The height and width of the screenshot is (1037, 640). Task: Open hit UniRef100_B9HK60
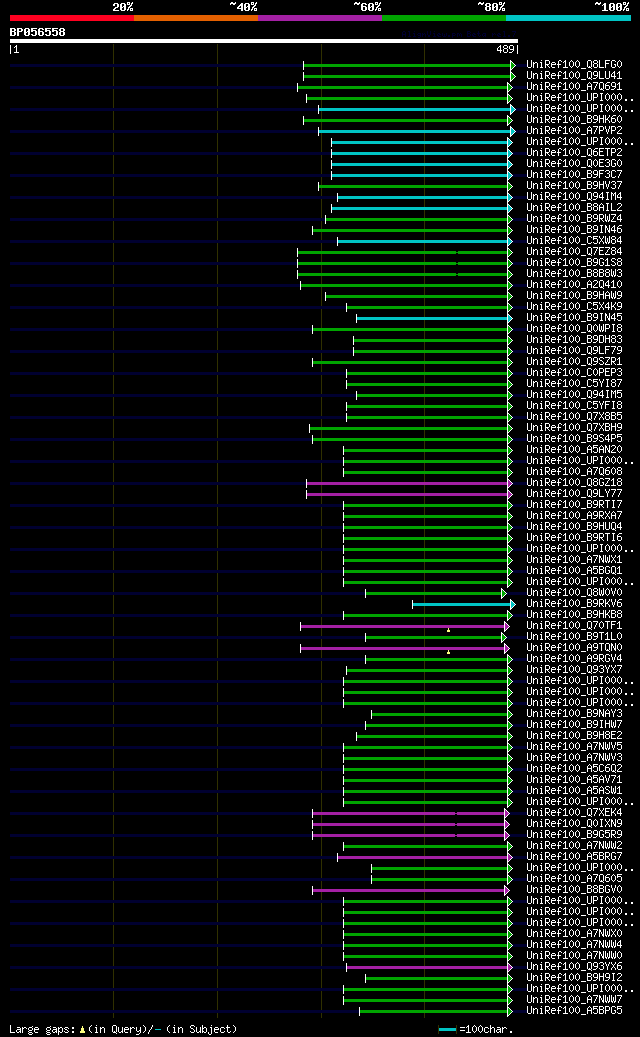click(574, 120)
